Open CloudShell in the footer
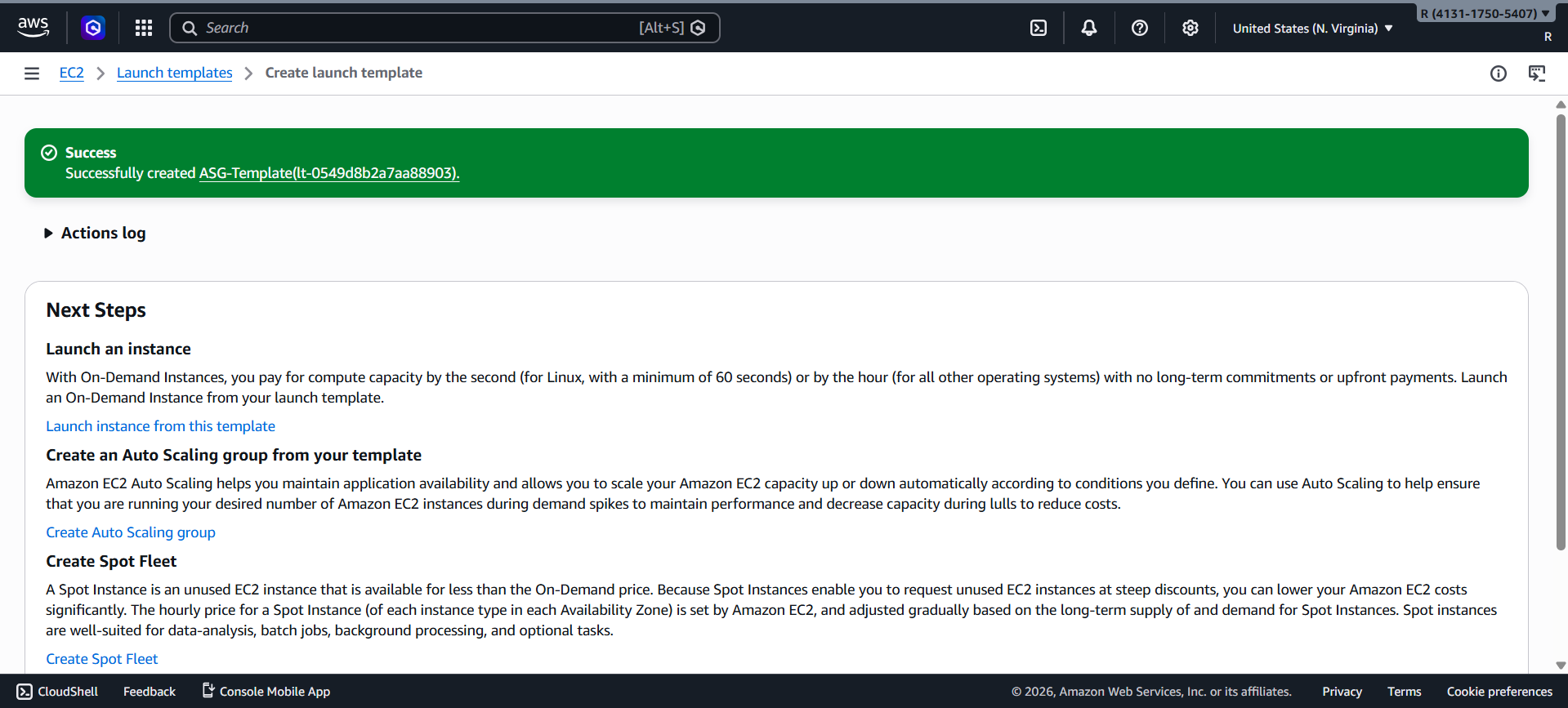 pyautogui.click(x=57, y=692)
